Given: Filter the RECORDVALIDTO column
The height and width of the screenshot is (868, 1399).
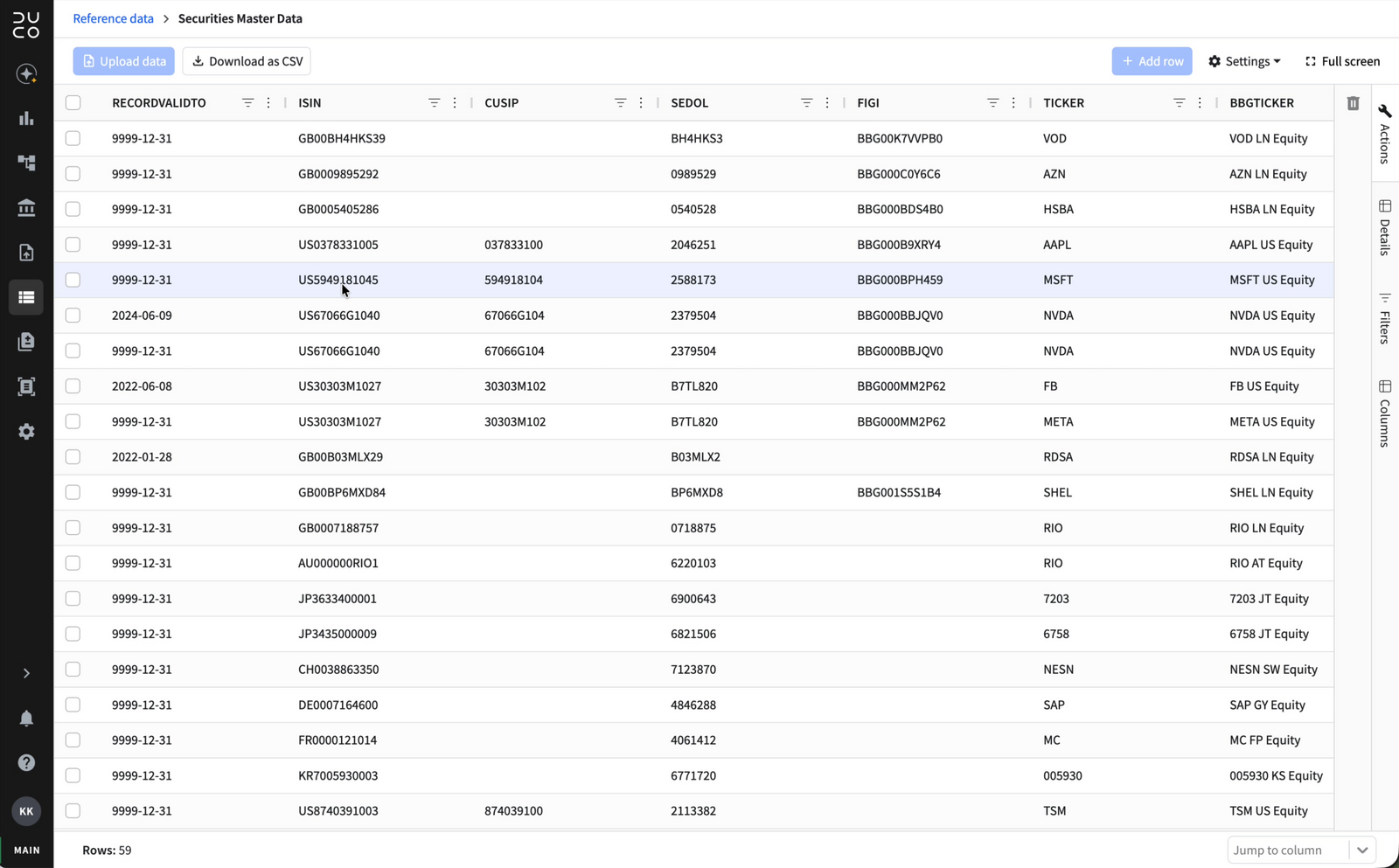Looking at the screenshot, I should pos(247,102).
